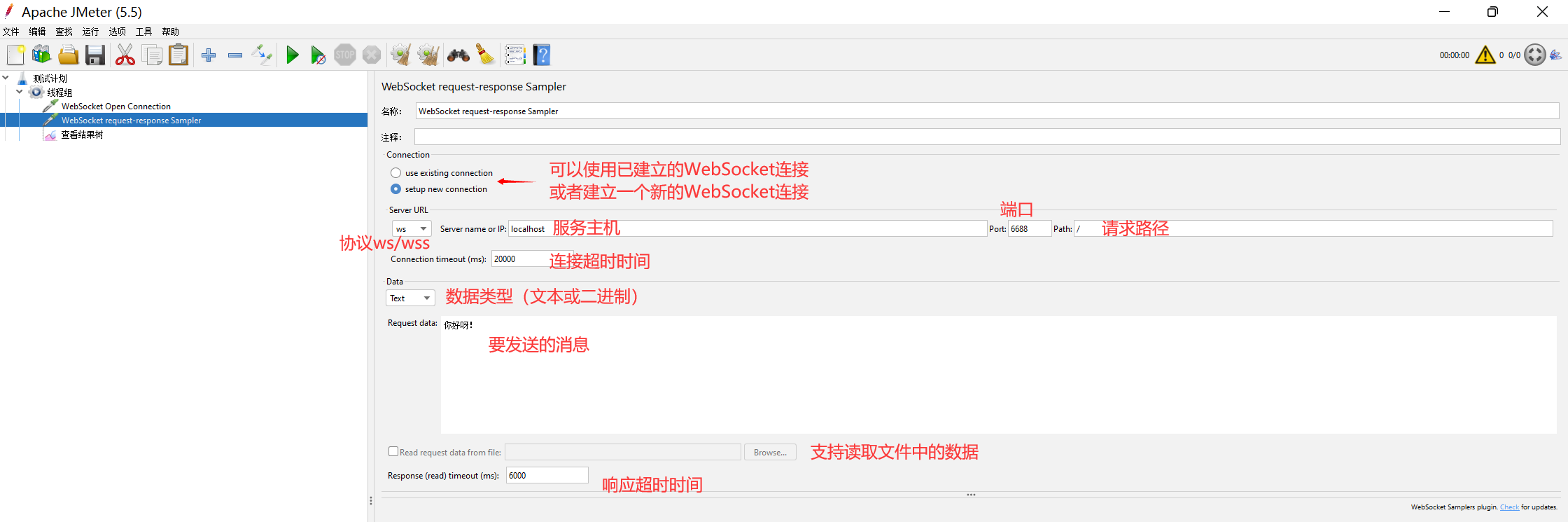Open the 文件 menu
This screenshot has width=1568, height=522.
click(x=10, y=32)
